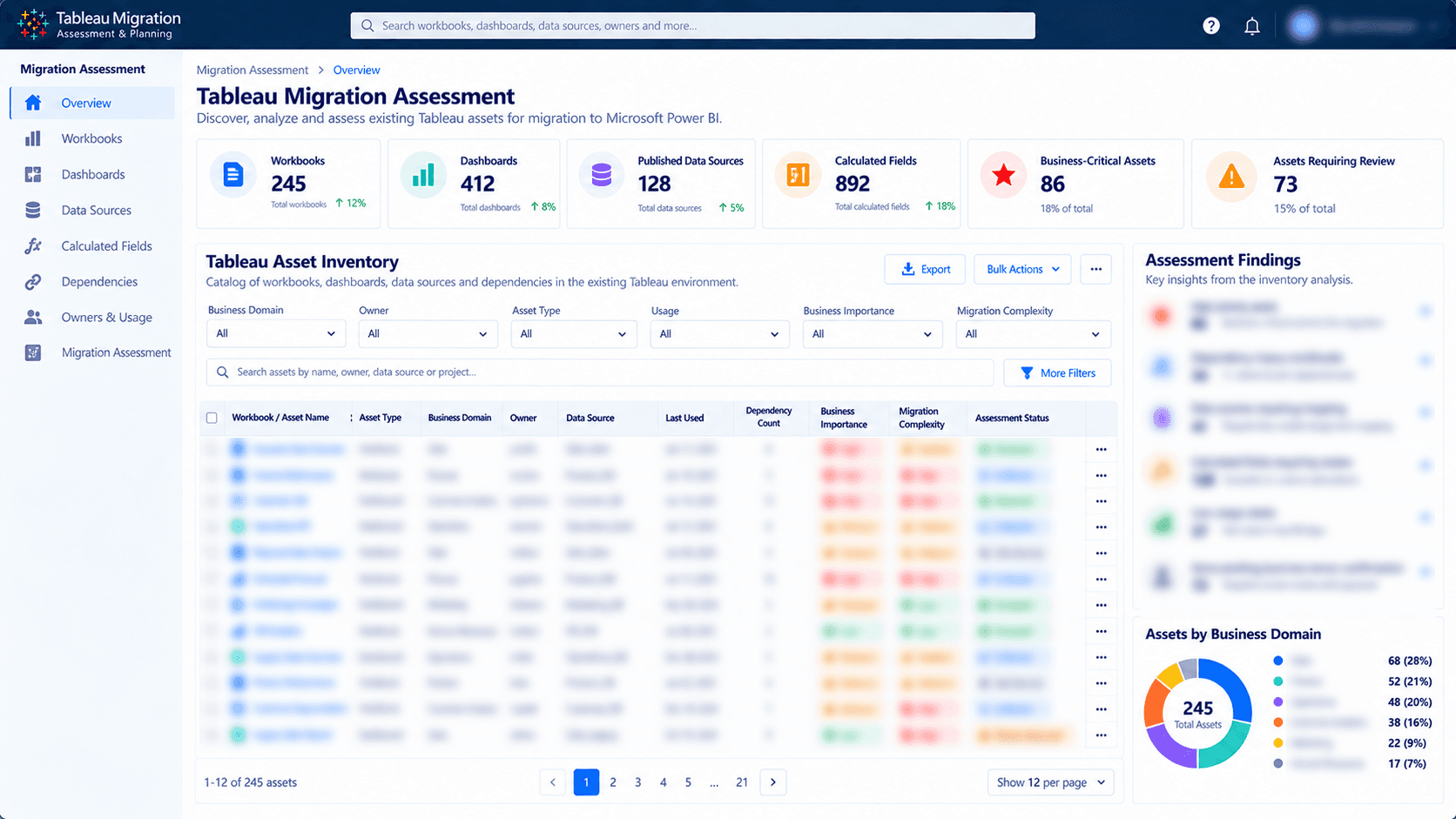Go to page 3
The height and width of the screenshot is (819, 1456).
click(x=638, y=782)
